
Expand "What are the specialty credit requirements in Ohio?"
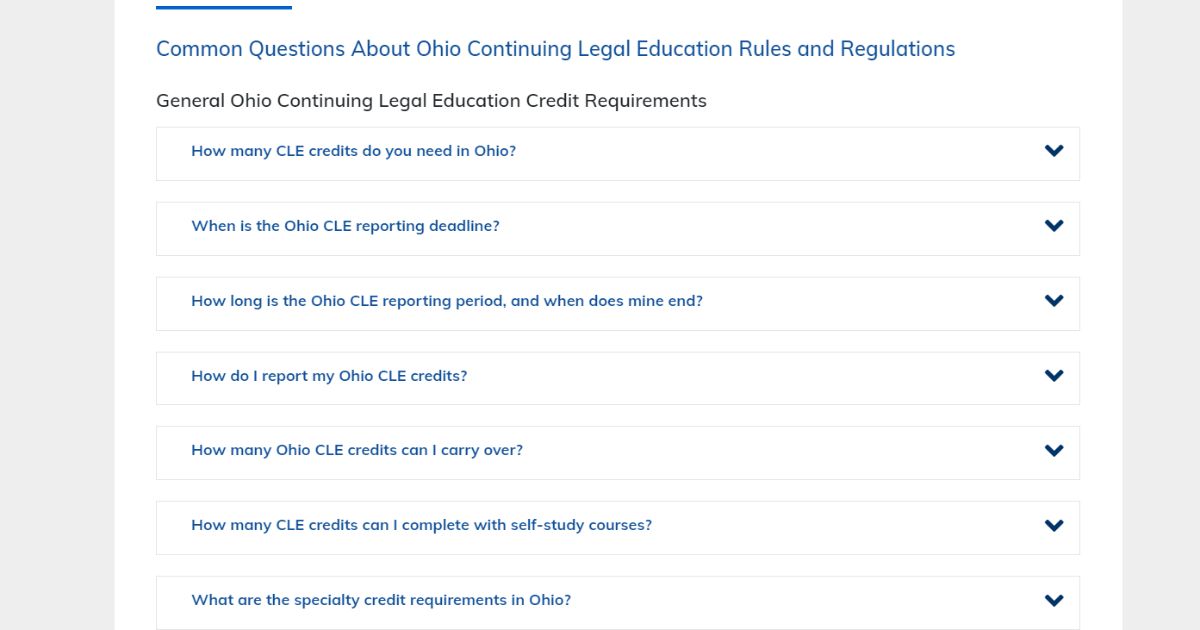click(381, 600)
